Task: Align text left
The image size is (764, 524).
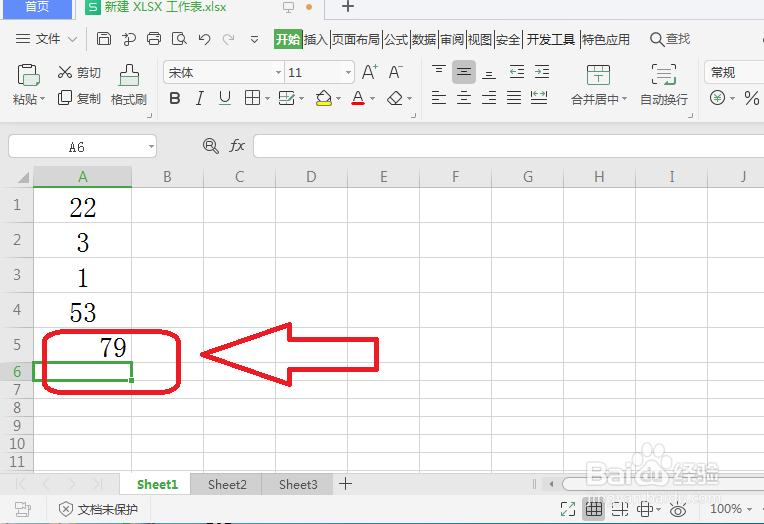Action: coord(439,98)
